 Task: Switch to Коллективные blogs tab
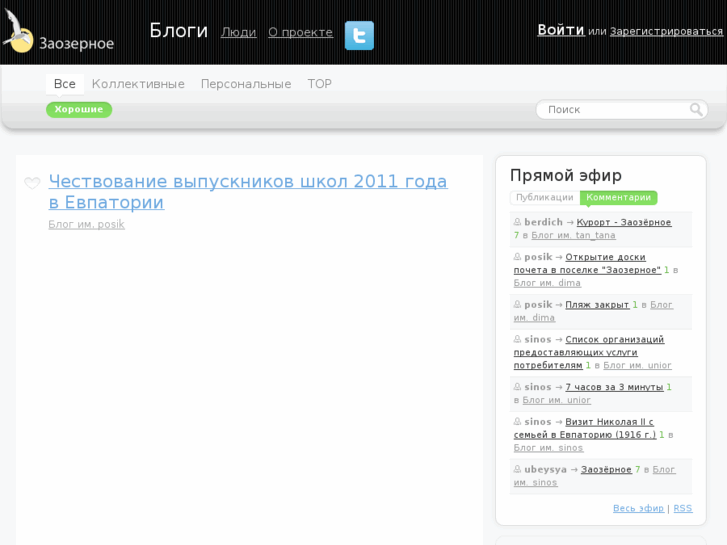pyautogui.click(x=138, y=84)
